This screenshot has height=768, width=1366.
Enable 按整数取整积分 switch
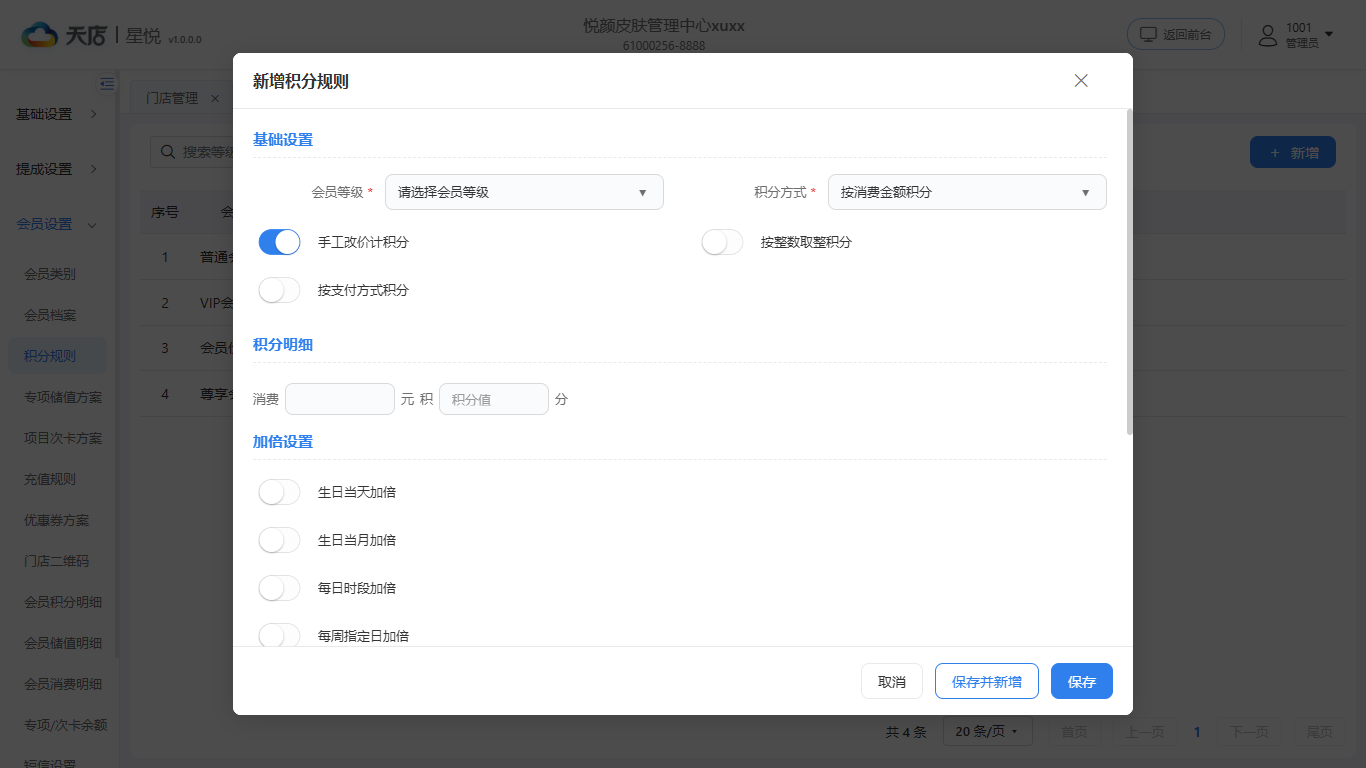click(x=723, y=242)
